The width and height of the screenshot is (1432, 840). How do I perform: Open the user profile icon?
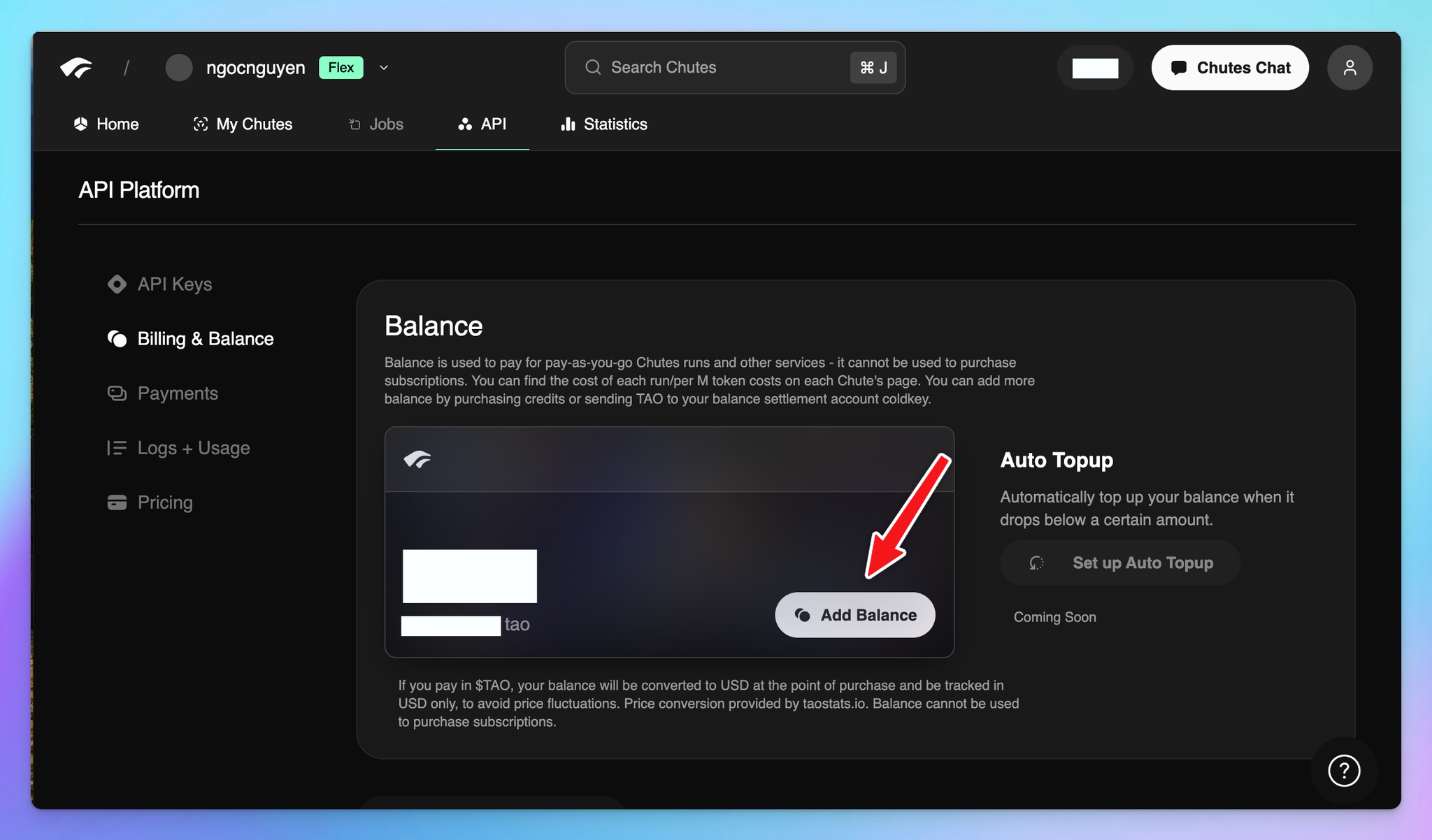tap(1349, 68)
